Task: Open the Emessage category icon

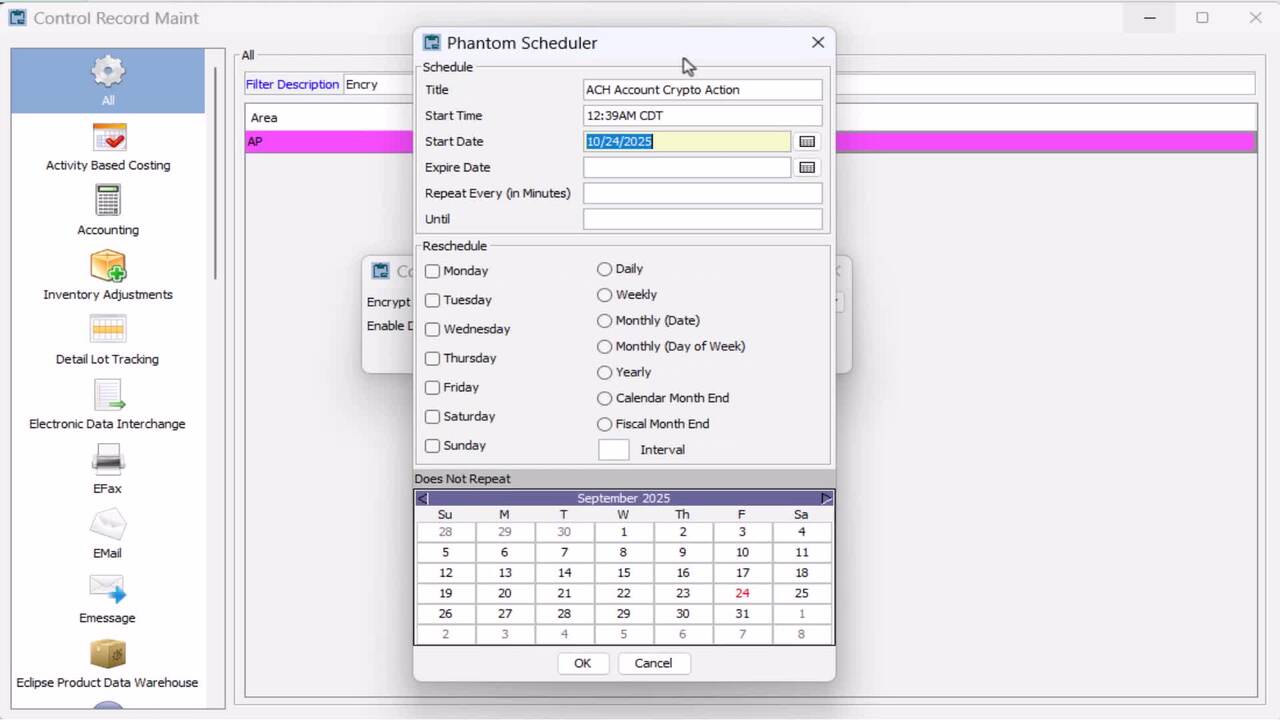Action: (x=108, y=590)
